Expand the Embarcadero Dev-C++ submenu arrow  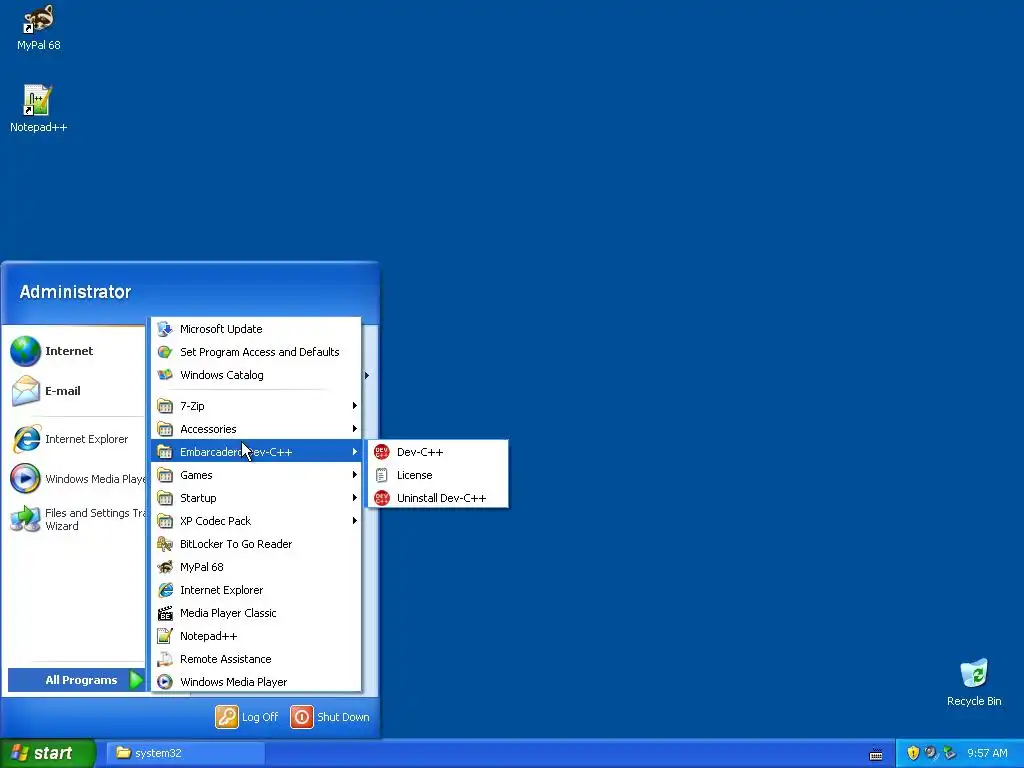click(355, 452)
